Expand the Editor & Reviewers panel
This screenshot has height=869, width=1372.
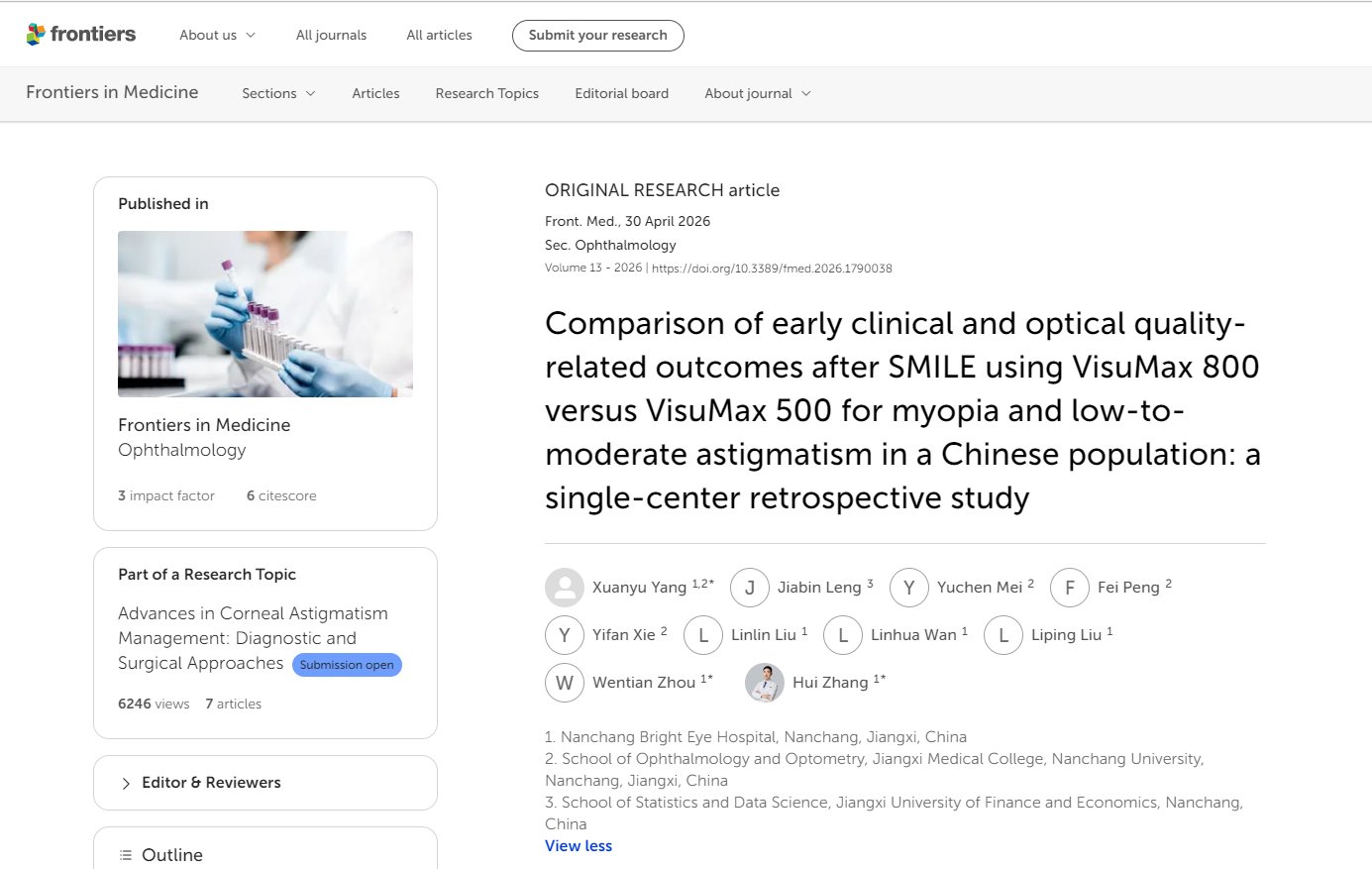click(265, 783)
